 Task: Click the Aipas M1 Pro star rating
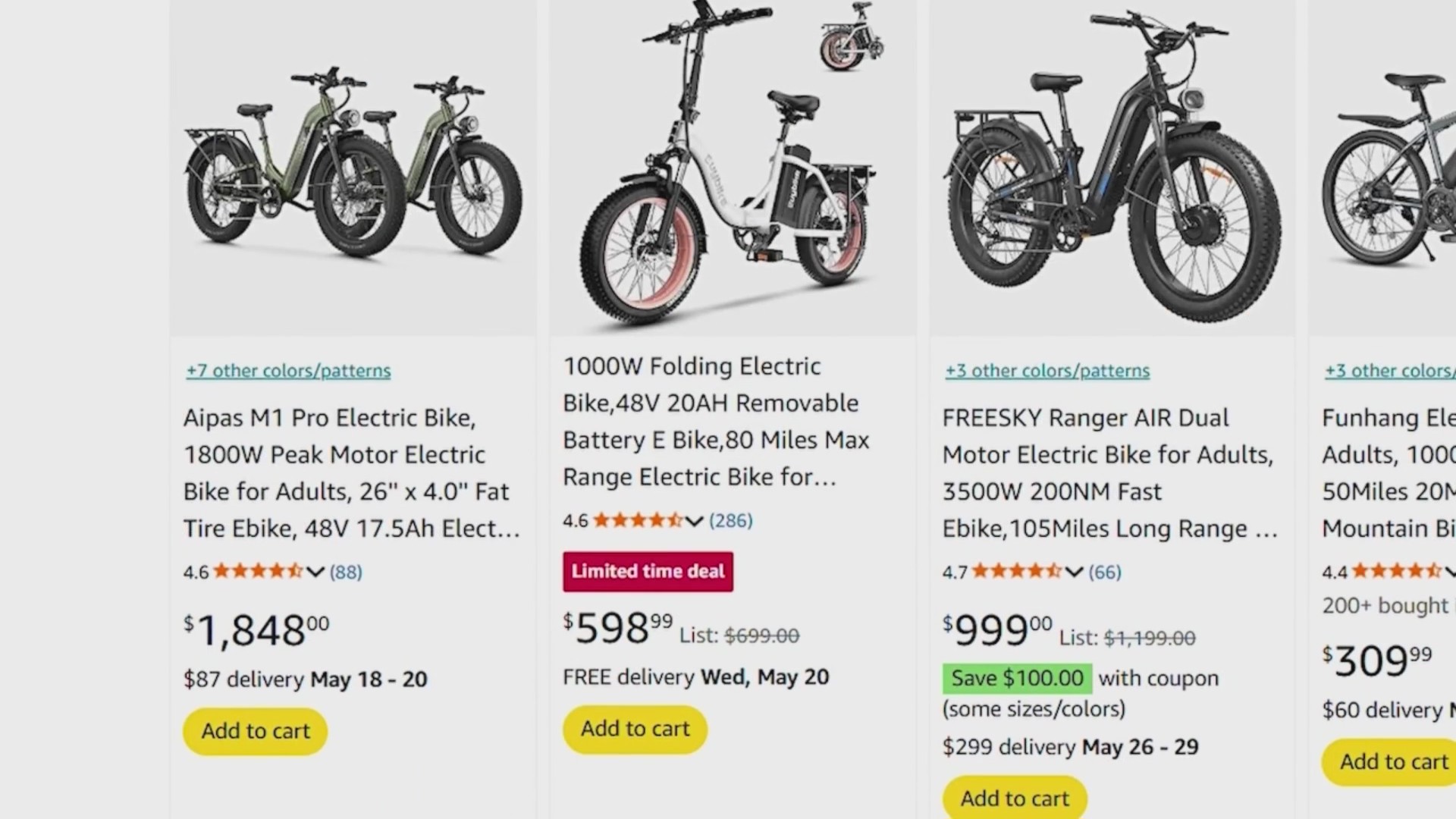coord(258,571)
